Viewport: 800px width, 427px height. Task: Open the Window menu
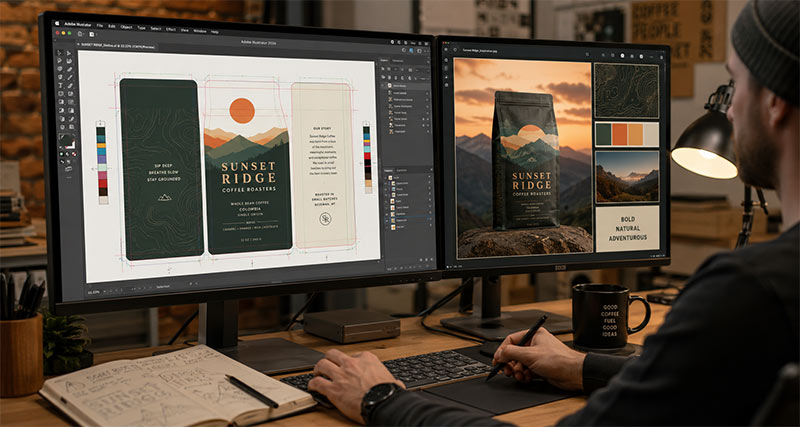tap(199, 31)
